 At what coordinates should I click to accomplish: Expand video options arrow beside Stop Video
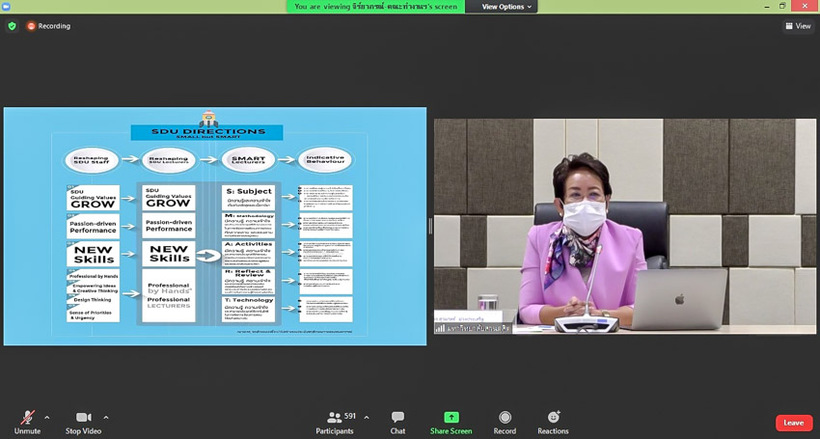pos(106,418)
